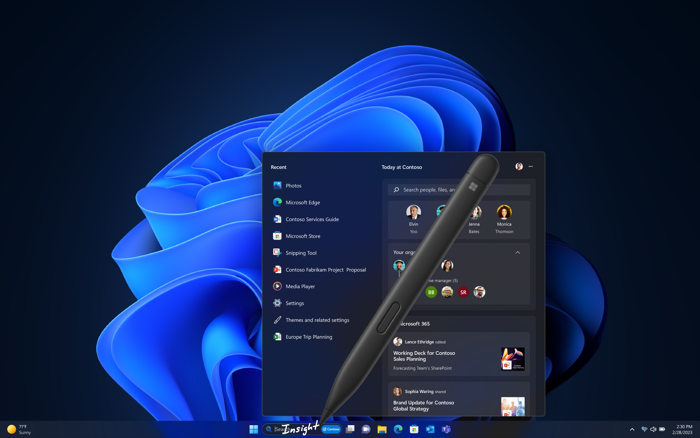
Task: Launch Microsoft Edge from the Recent list
Action: pyautogui.click(x=296, y=202)
